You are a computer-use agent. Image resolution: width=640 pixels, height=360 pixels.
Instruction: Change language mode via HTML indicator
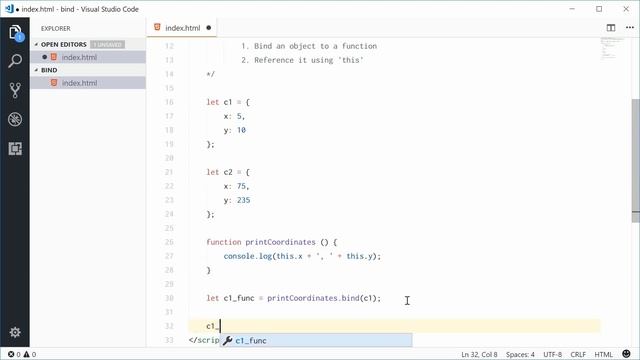[x=603, y=354]
